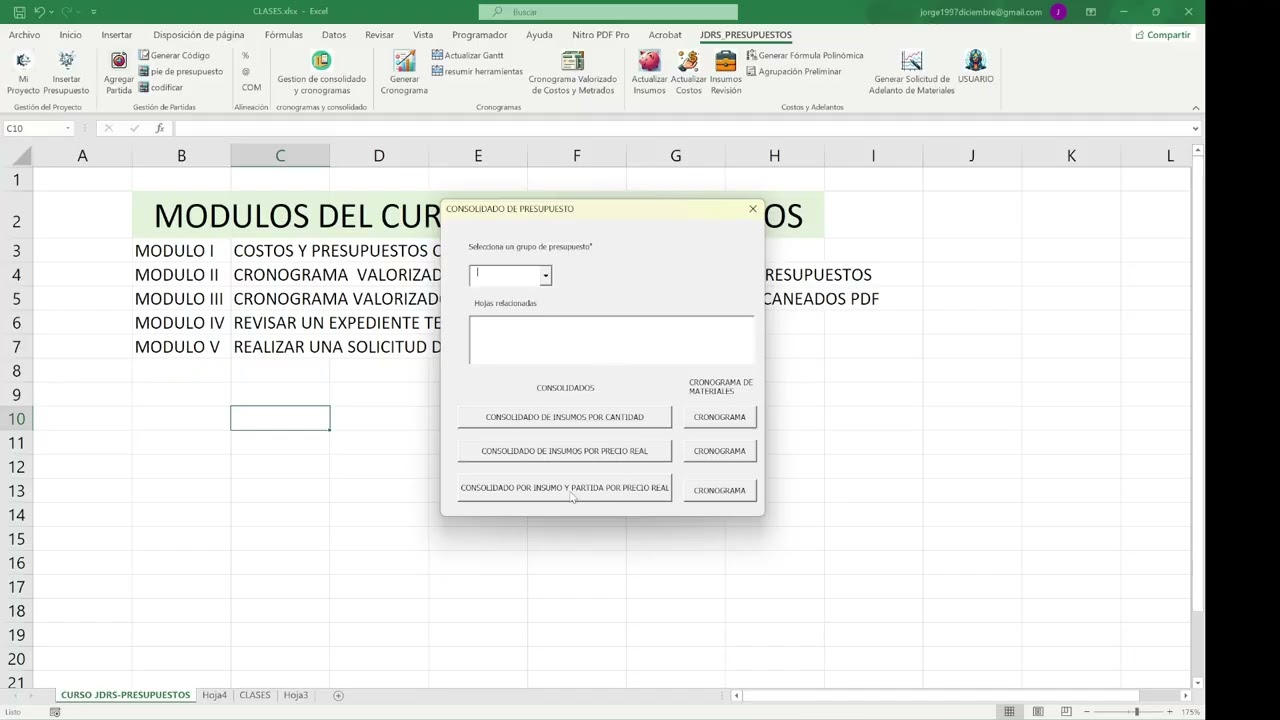1280x720 pixels.
Task: Click the Hojas relacionadas list box
Action: click(612, 340)
